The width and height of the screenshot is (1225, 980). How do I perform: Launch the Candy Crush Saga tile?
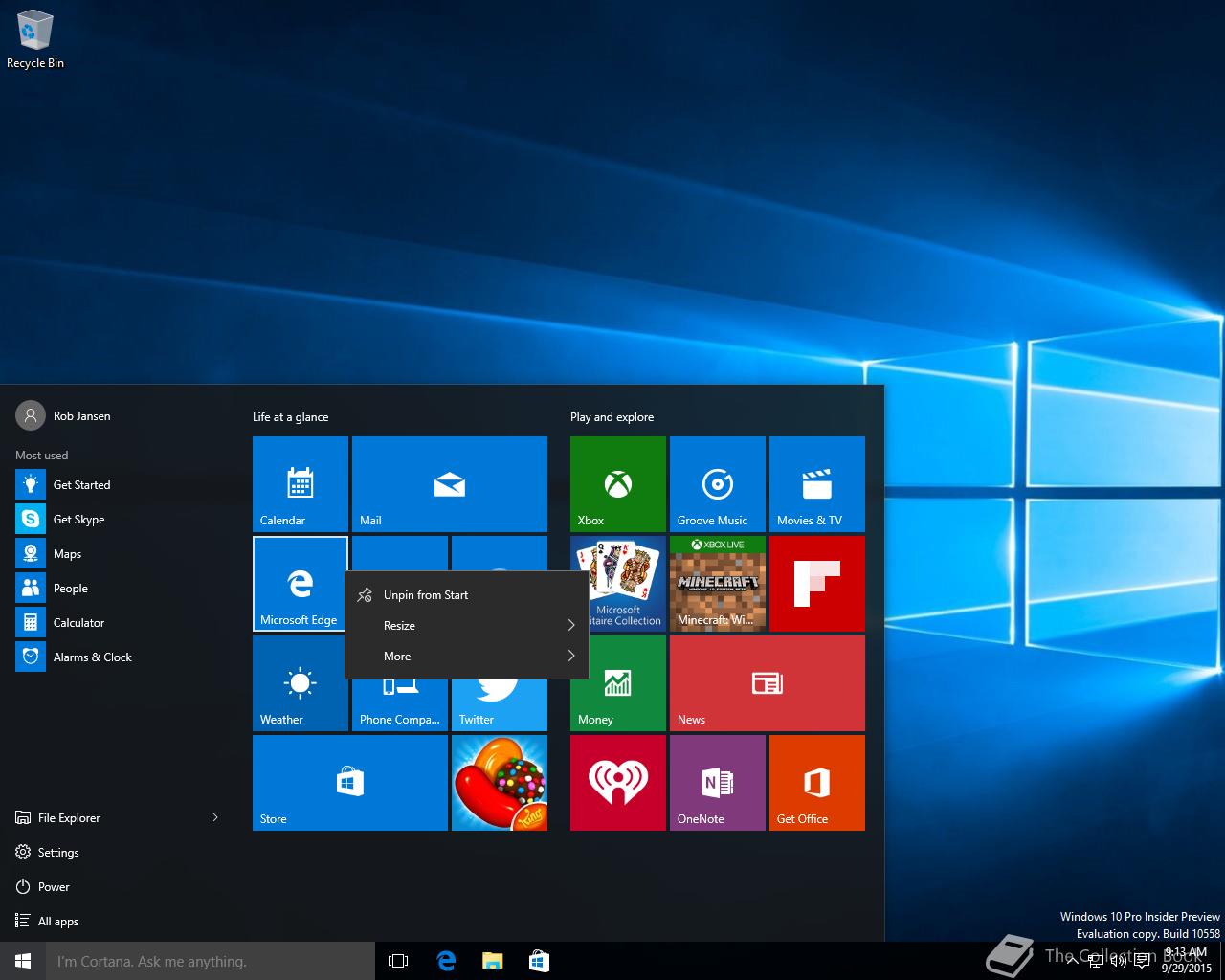click(x=500, y=783)
